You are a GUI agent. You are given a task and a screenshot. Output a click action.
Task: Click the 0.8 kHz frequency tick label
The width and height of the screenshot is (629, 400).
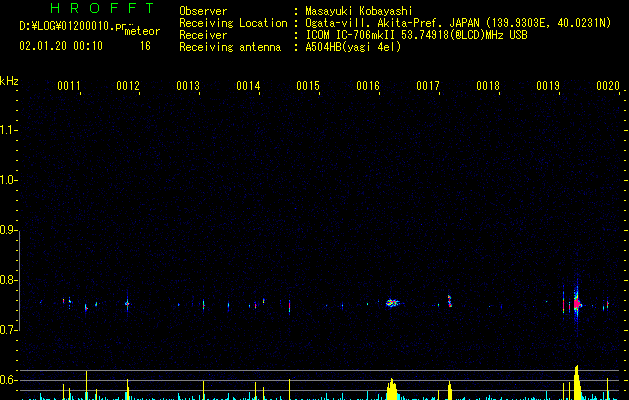coord(7,280)
